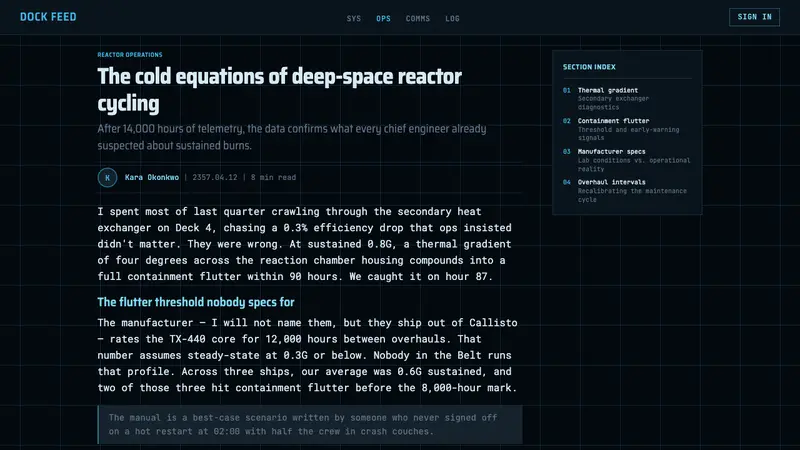Open the DOCK FEED home logo

(x=48, y=17)
